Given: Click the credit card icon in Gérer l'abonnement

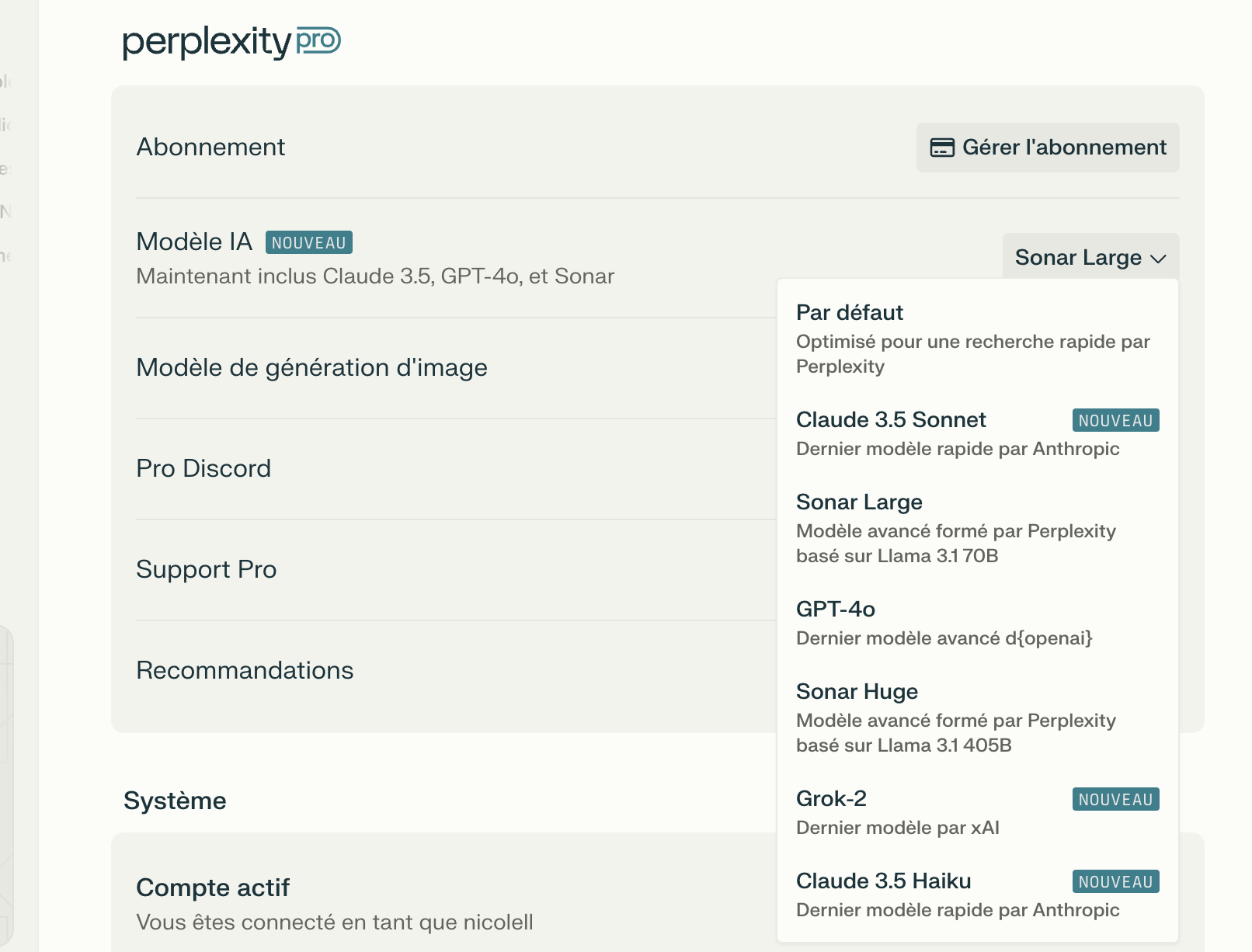Looking at the screenshot, I should click(942, 148).
